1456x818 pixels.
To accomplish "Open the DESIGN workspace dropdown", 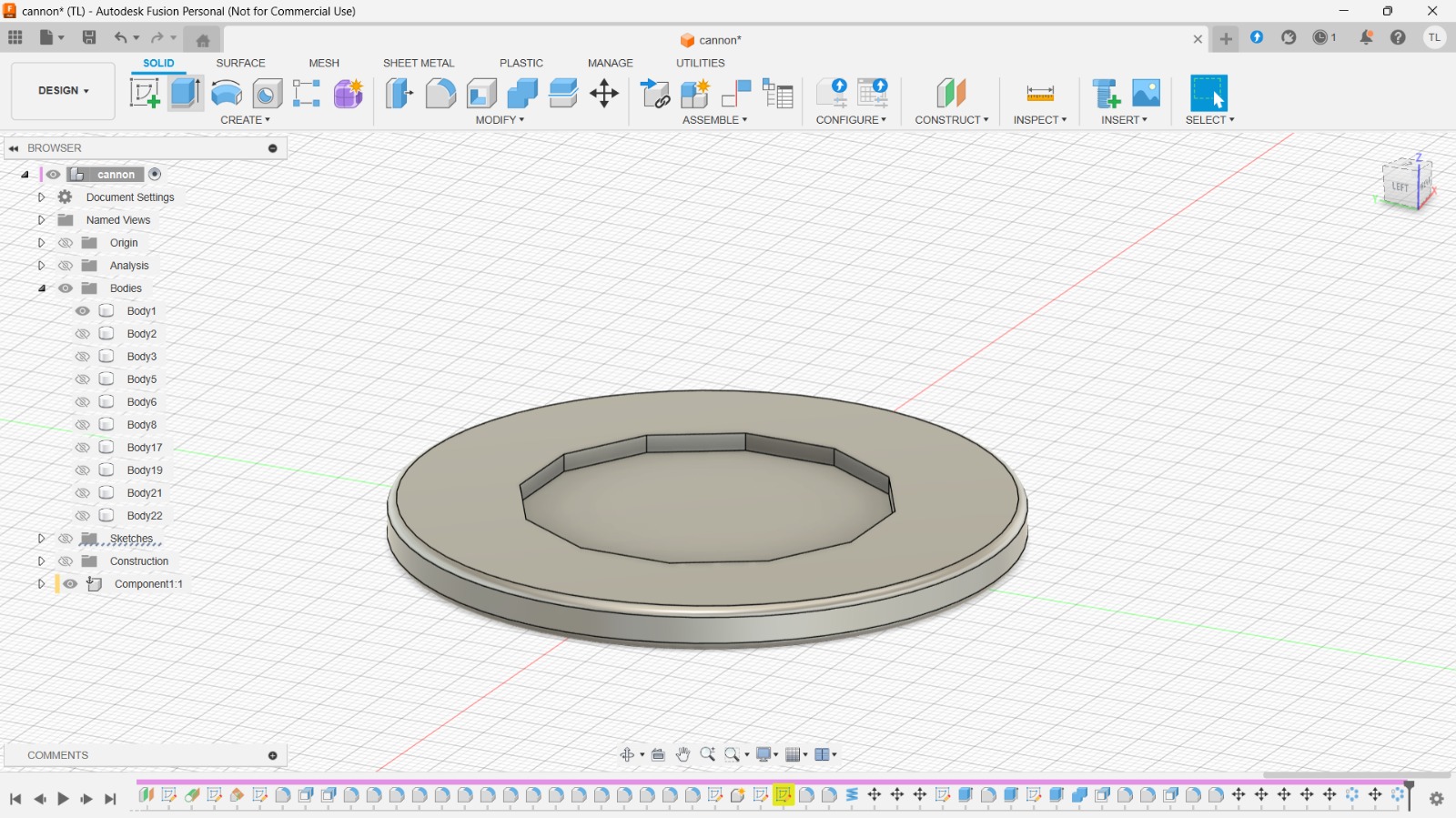I will coord(63,91).
